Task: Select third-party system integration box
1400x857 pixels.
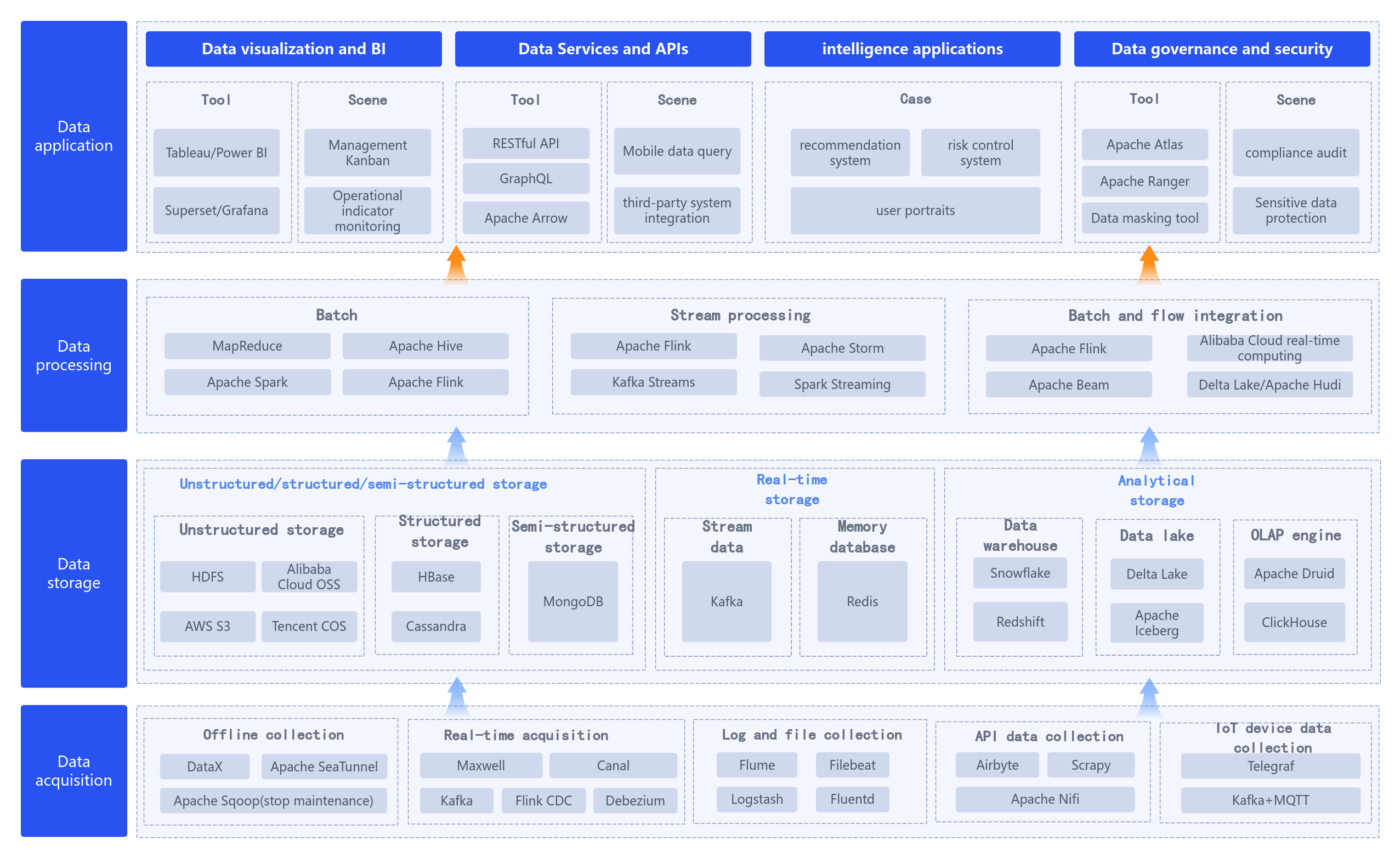Action: (x=677, y=210)
